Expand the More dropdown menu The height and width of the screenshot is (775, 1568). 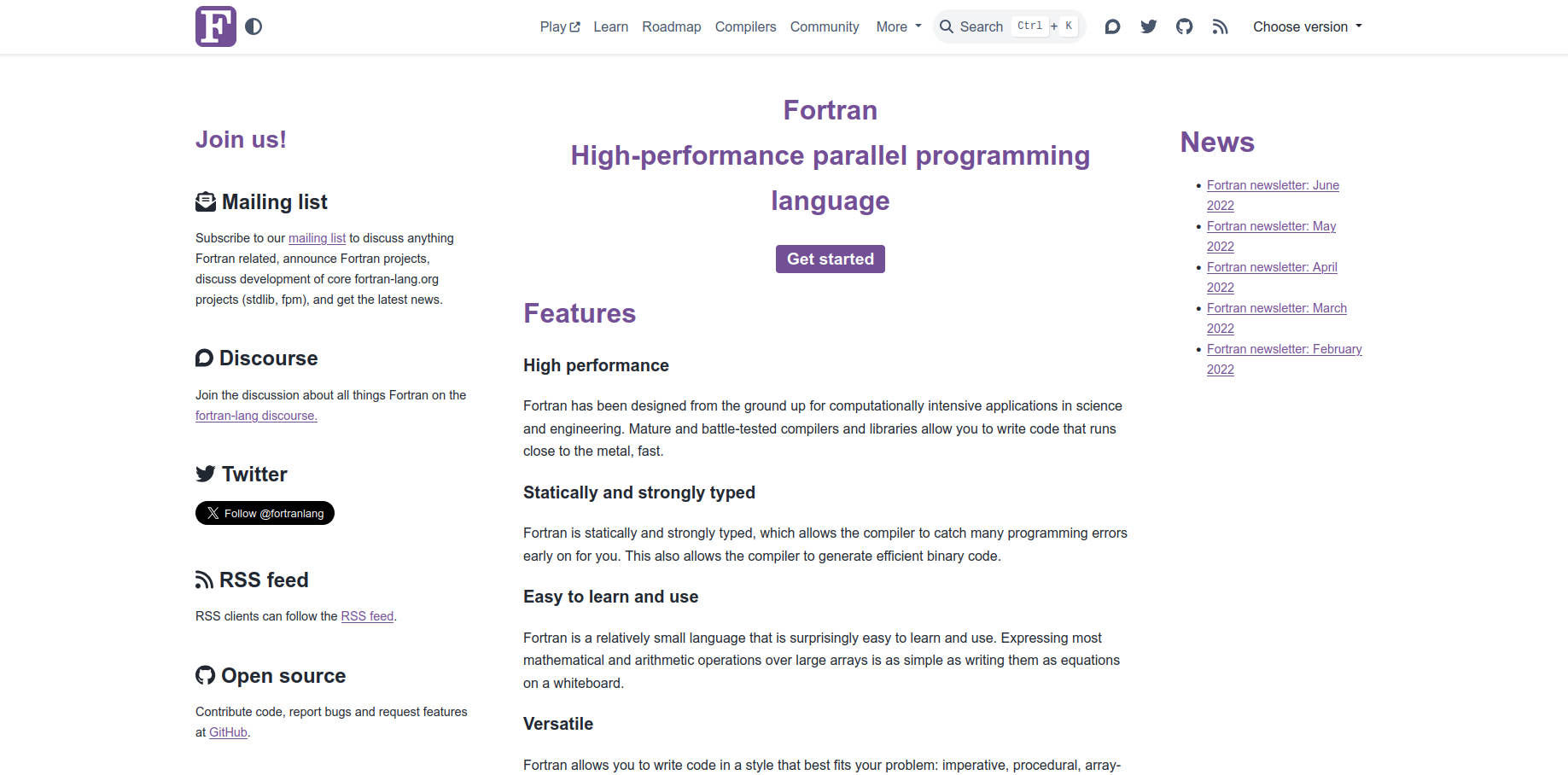(899, 26)
